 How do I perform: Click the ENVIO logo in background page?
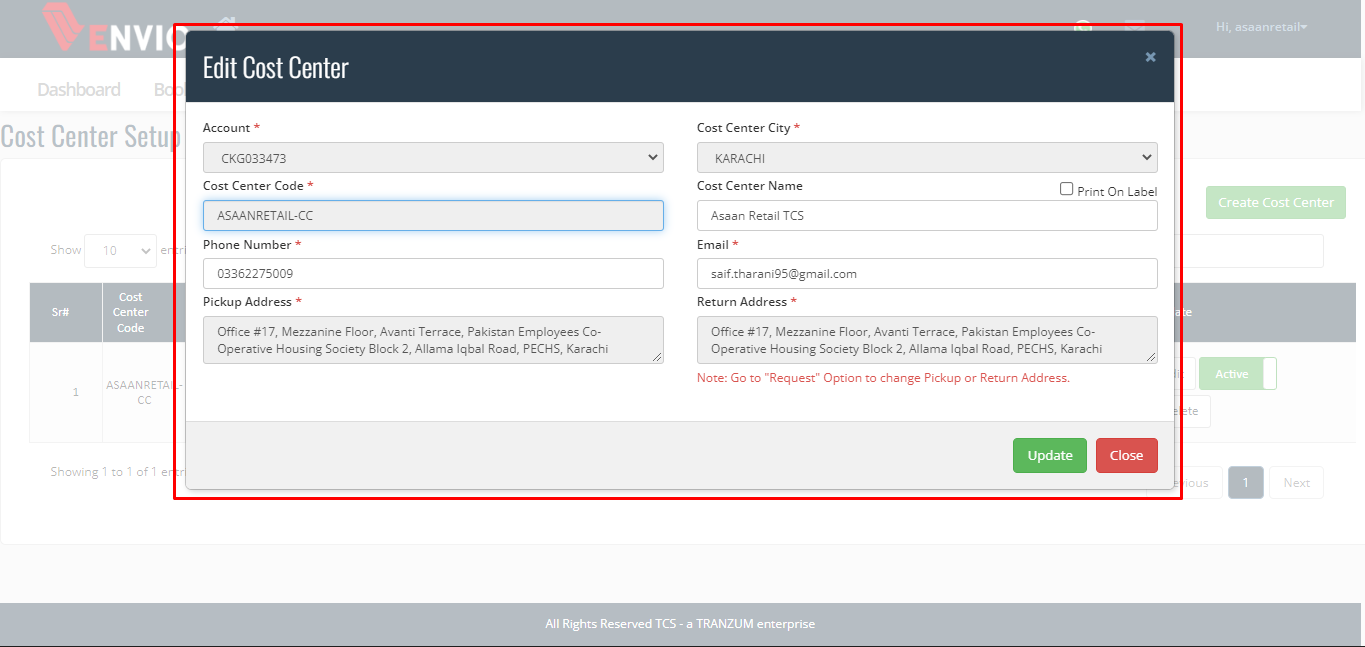click(x=115, y=28)
